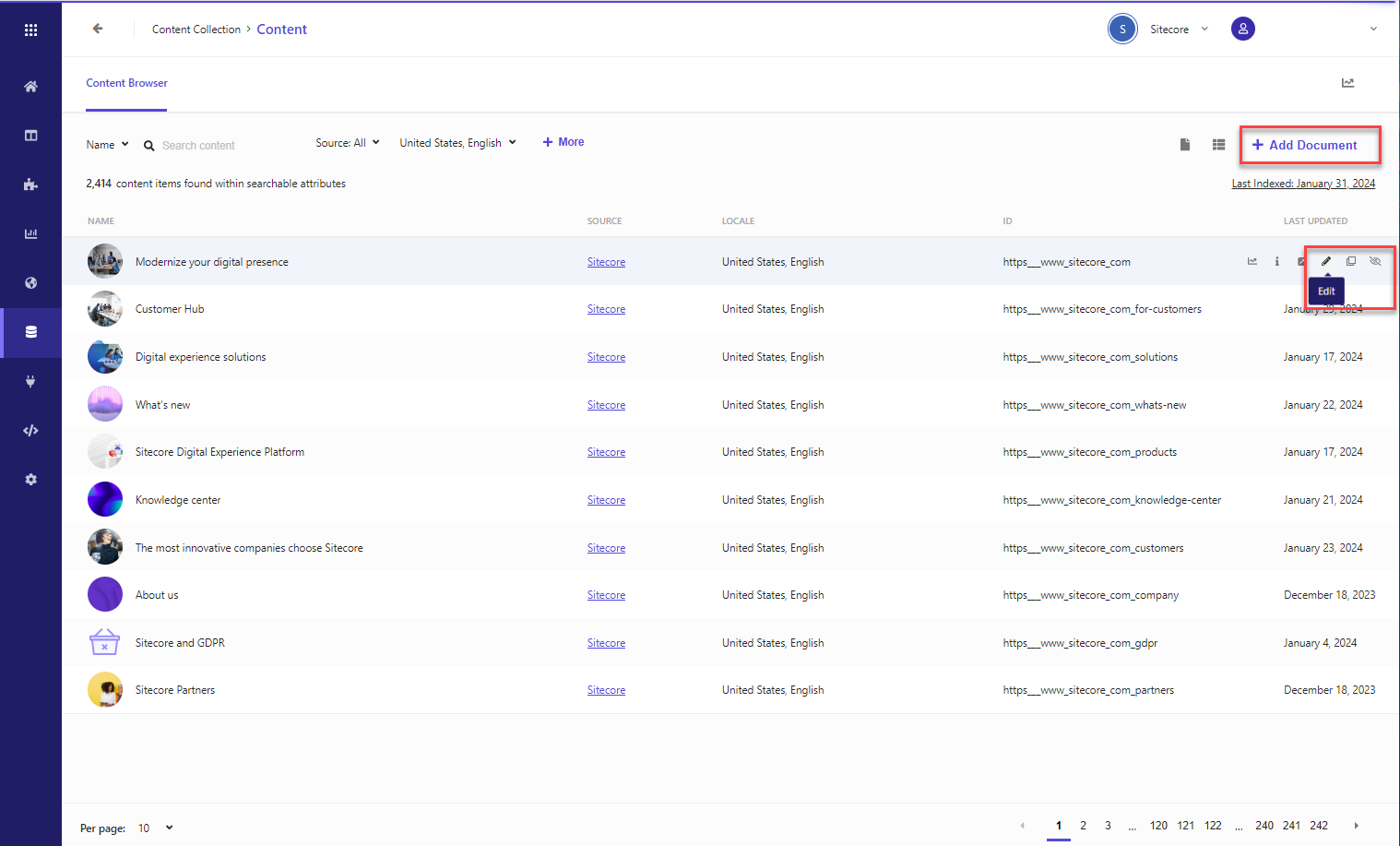Viewport: 1400px width, 846px height.
Task: Open the gear administration icon in sidebar
Action: tap(30, 480)
